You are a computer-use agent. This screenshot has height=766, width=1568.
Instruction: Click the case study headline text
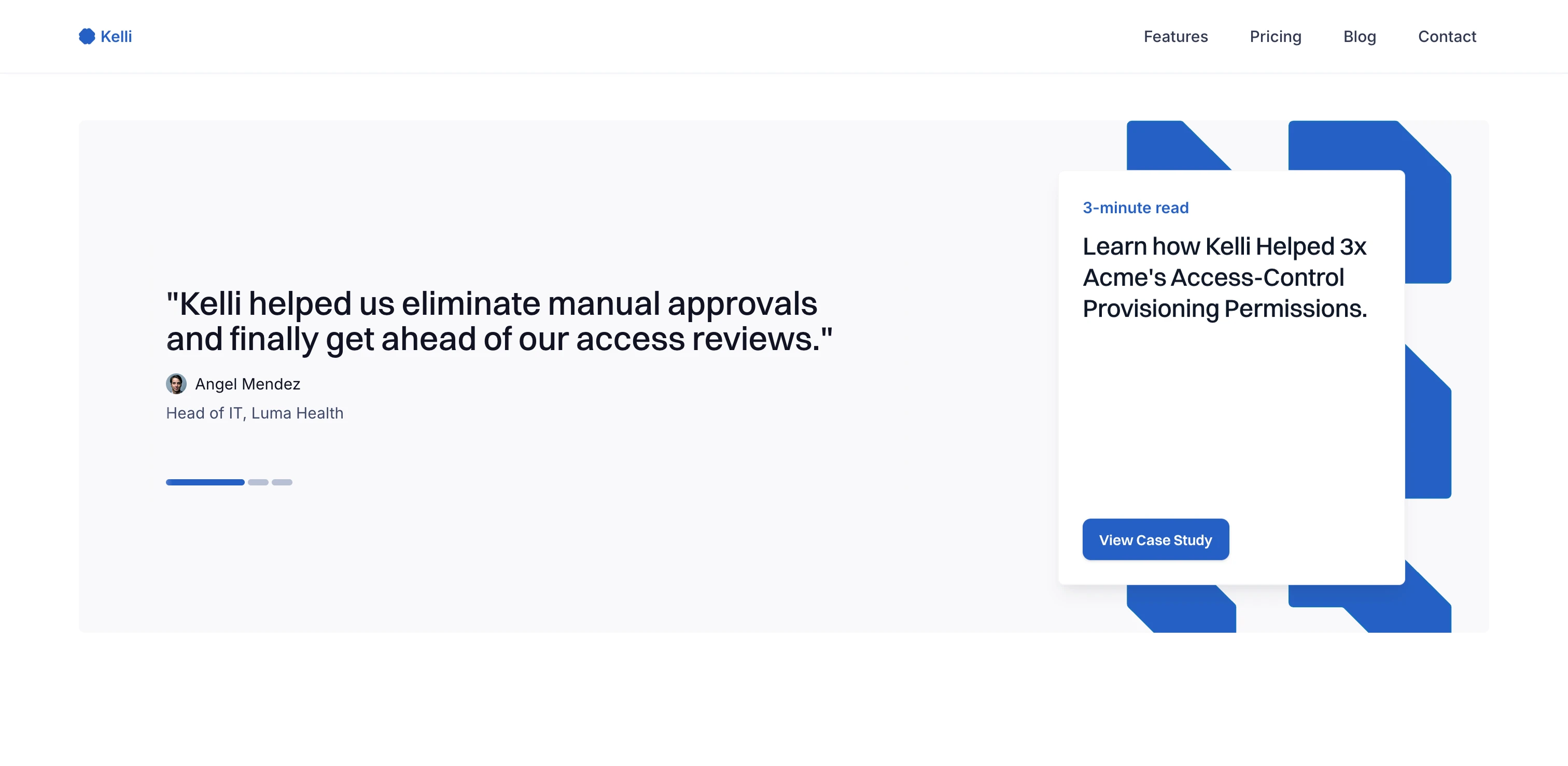(1224, 277)
